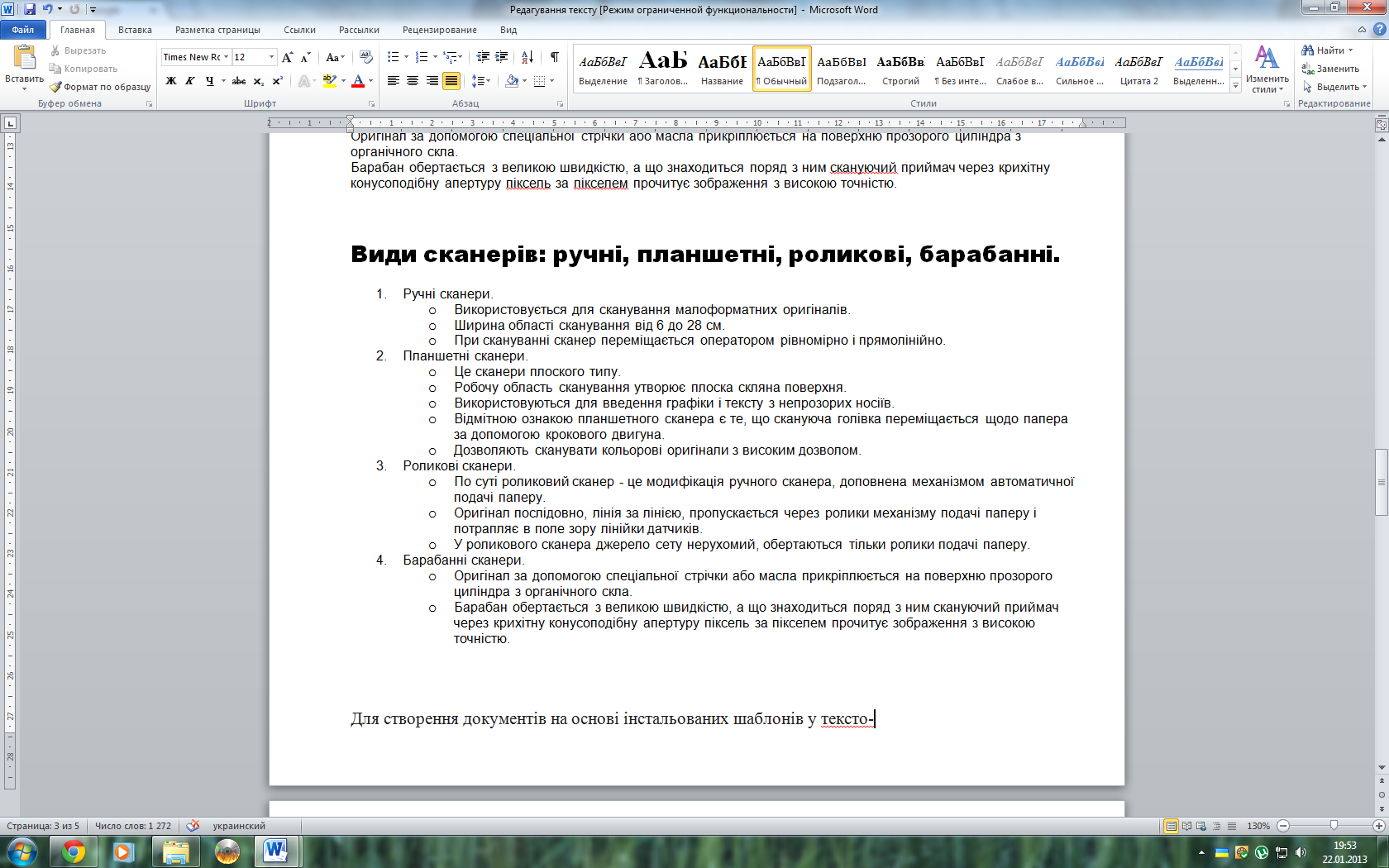Toggle superscript formatting

point(278,81)
